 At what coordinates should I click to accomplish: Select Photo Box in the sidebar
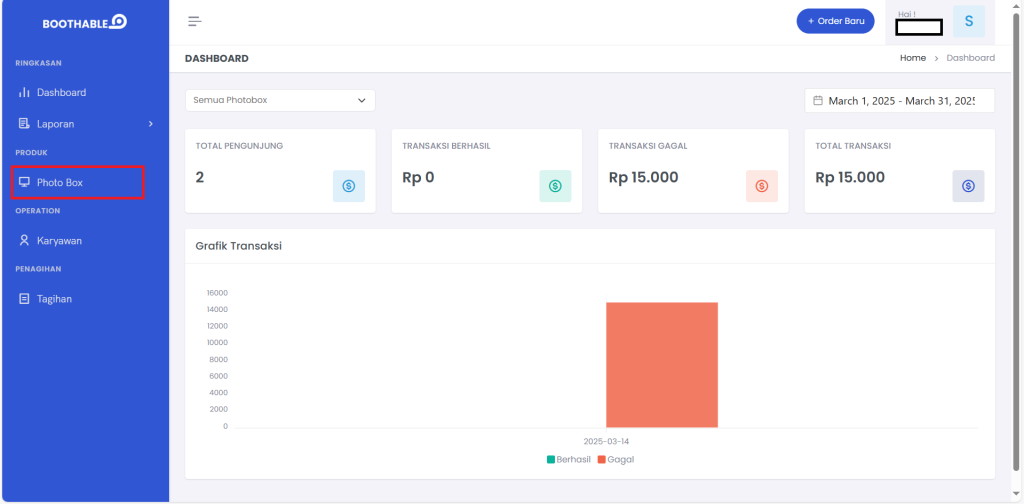point(78,183)
